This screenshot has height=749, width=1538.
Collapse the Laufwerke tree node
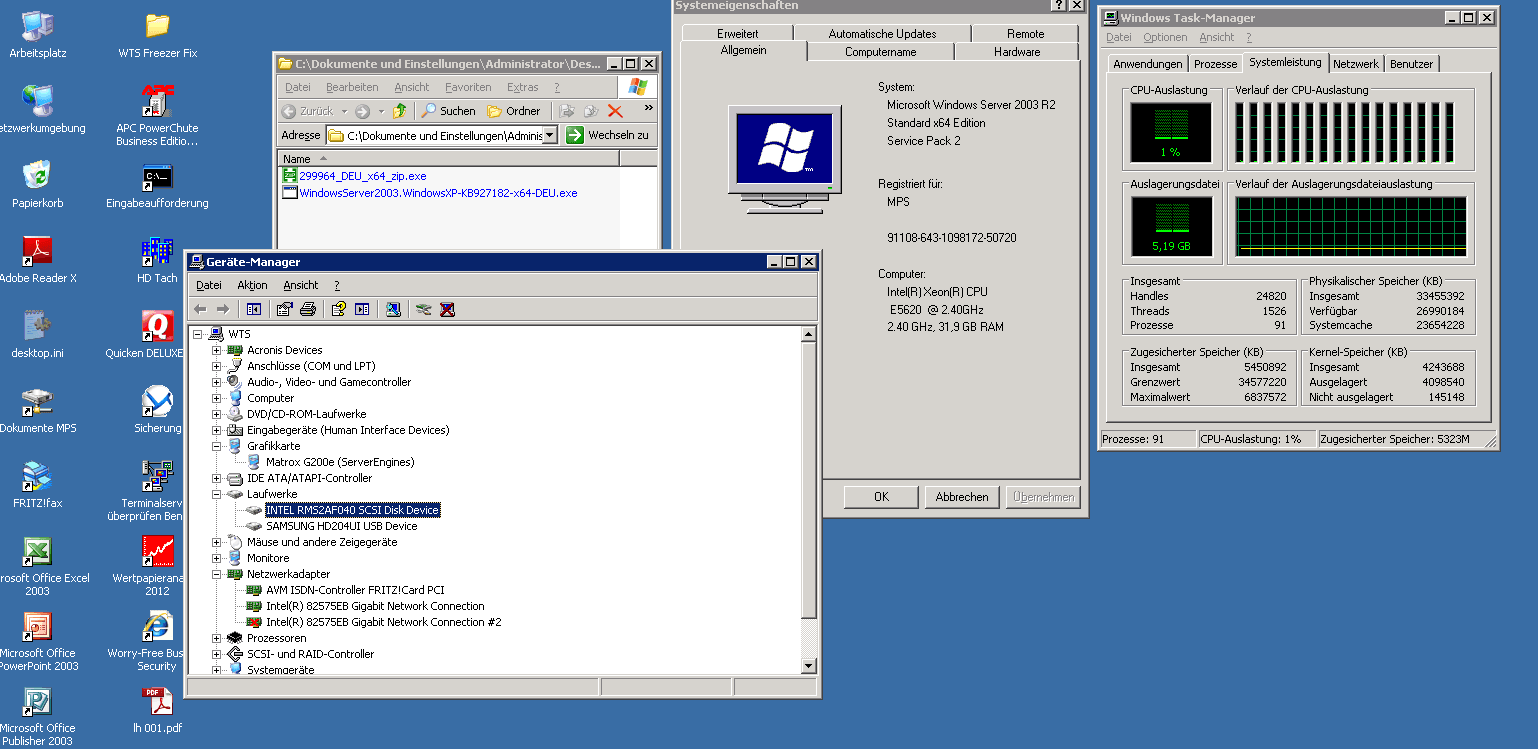click(216, 494)
